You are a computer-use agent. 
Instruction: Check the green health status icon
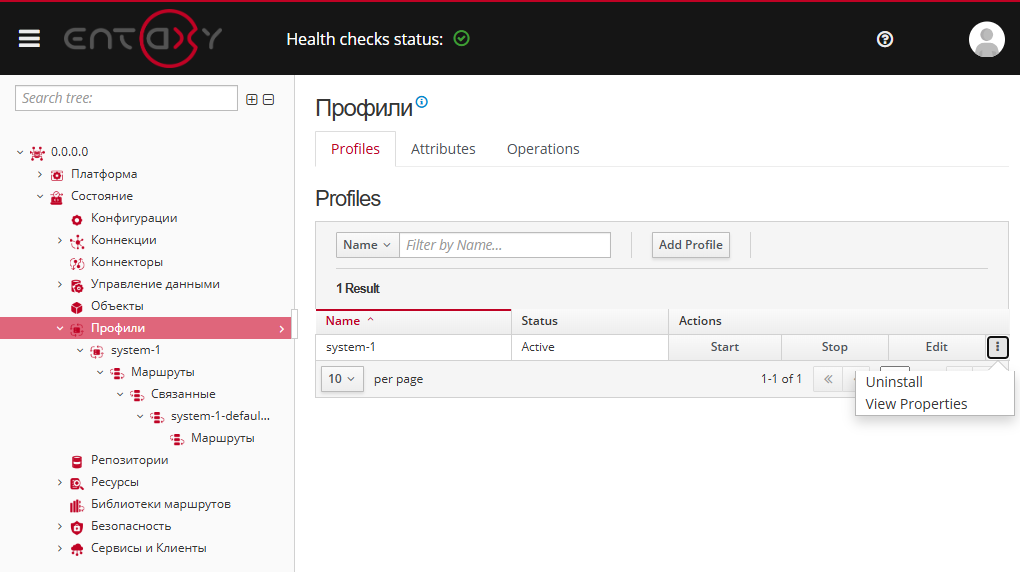[x=461, y=38]
